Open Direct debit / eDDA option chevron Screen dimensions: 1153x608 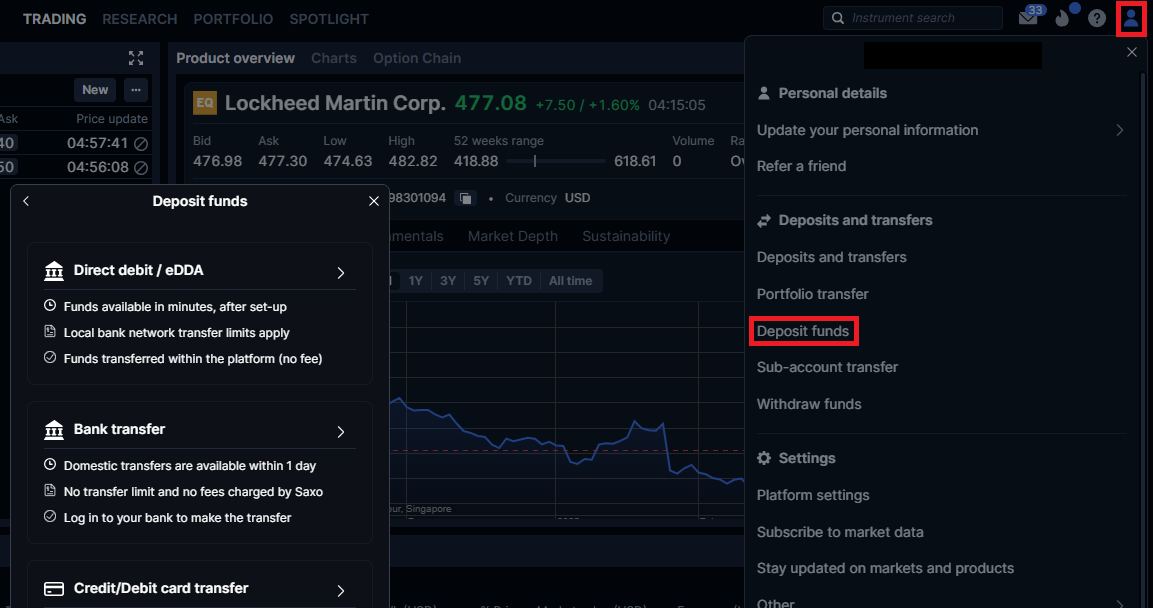340,273
